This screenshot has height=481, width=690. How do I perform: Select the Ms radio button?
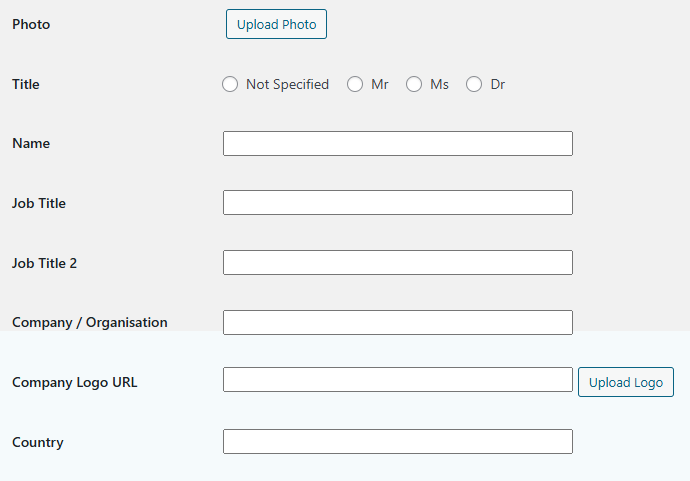click(414, 85)
